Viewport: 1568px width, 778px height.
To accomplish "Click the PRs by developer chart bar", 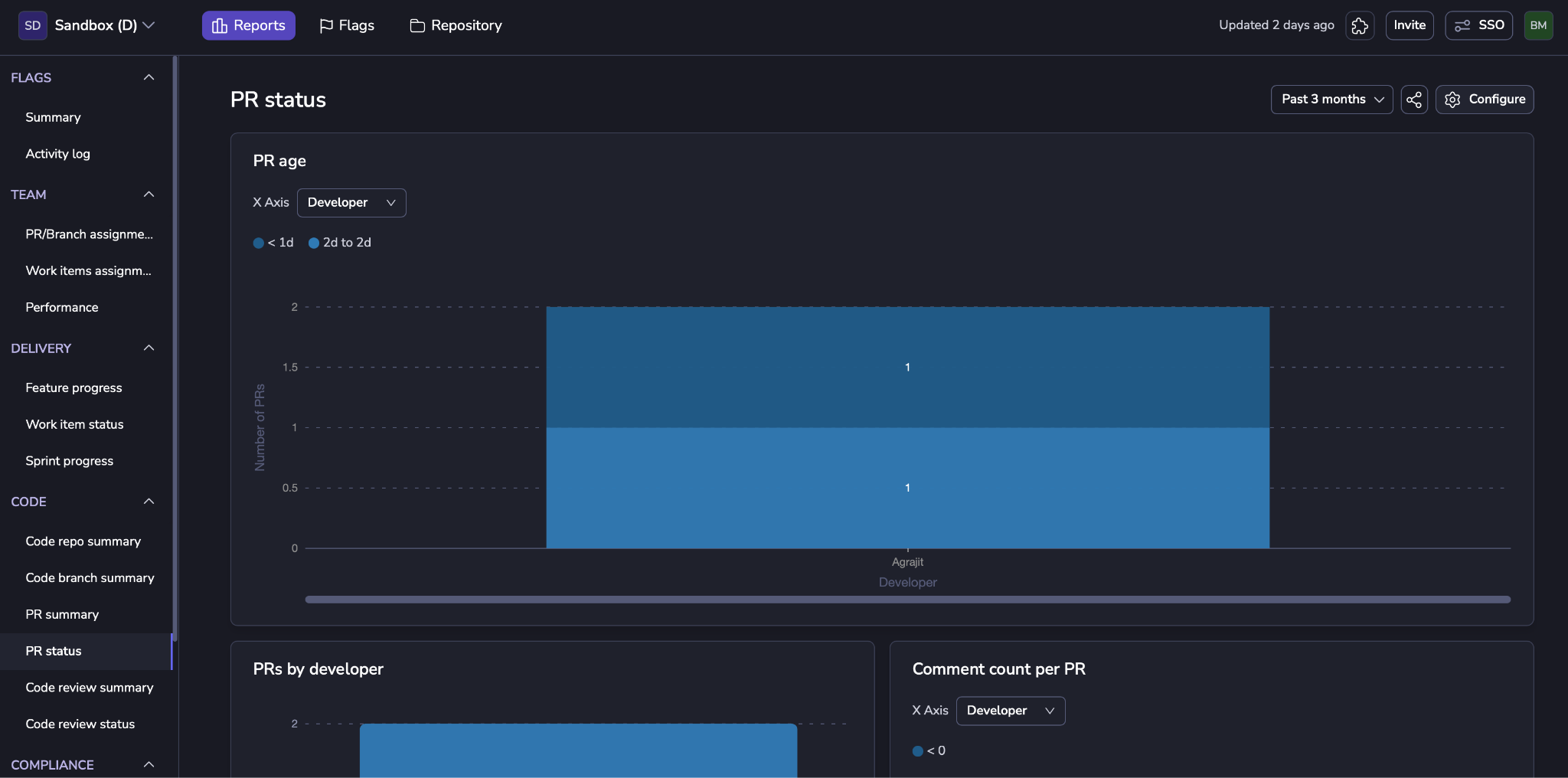I will [578, 750].
